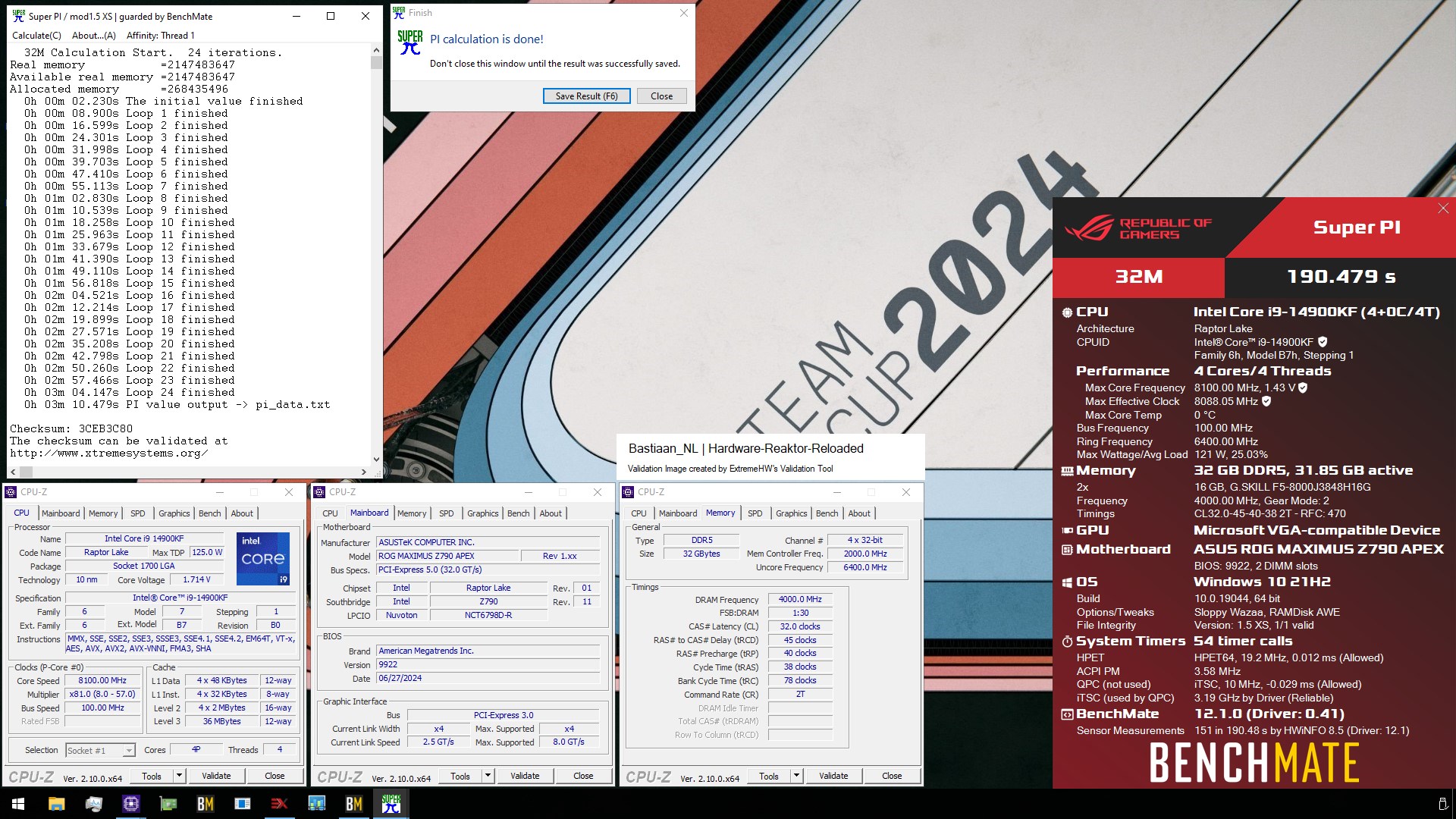
Task: Click the Super PI window title bar icon
Action: 18,16
